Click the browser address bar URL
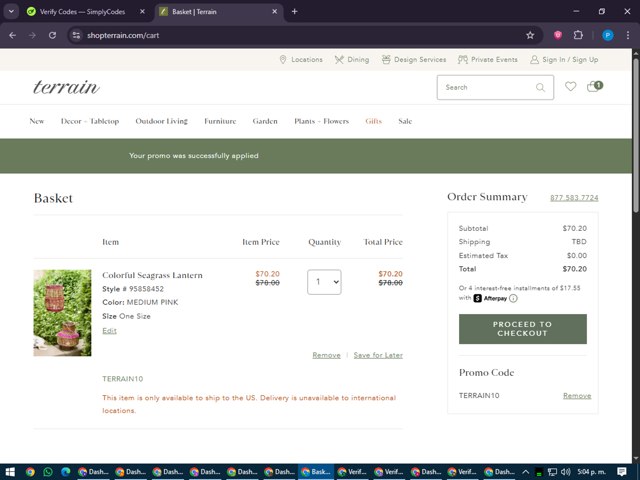Image resolution: width=640 pixels, height=480 pixels. (x=123, y=36)
